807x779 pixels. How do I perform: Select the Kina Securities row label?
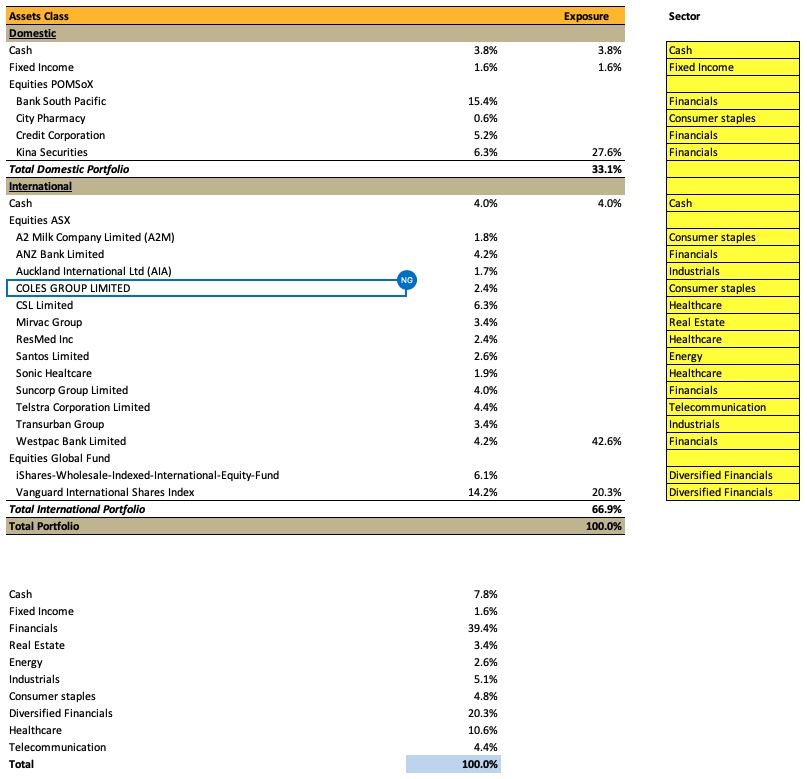click(x=51, y=152)
